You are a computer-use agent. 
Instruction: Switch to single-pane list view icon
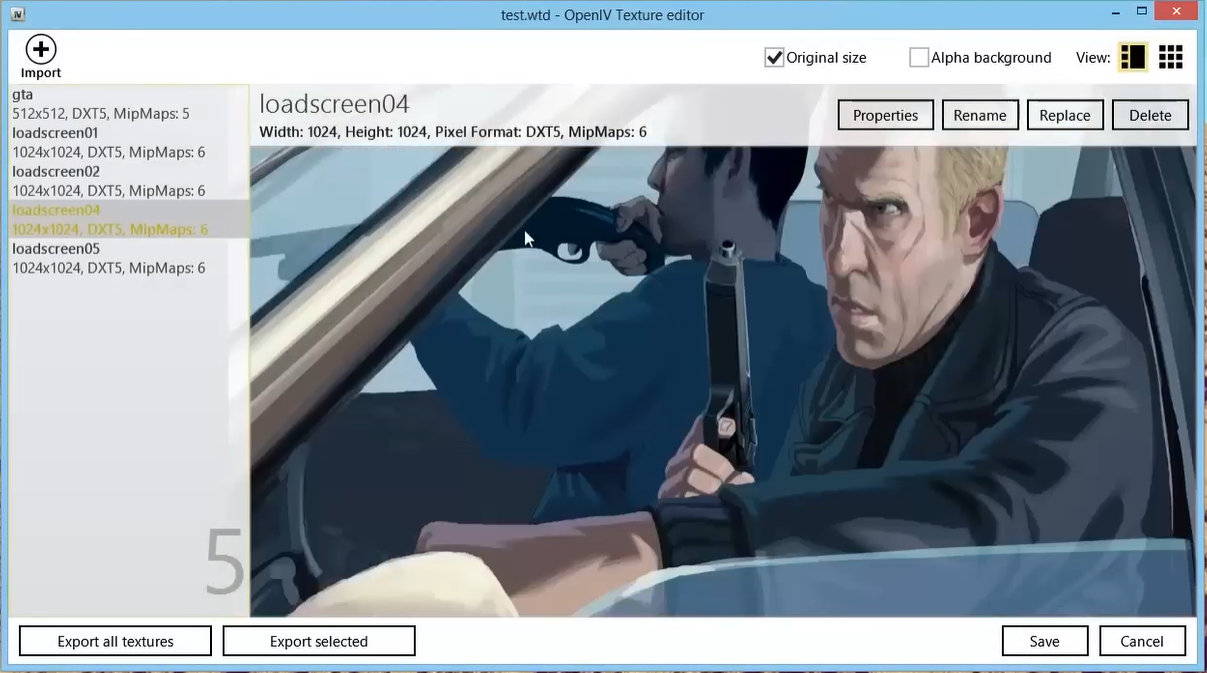click(1132, 57)
